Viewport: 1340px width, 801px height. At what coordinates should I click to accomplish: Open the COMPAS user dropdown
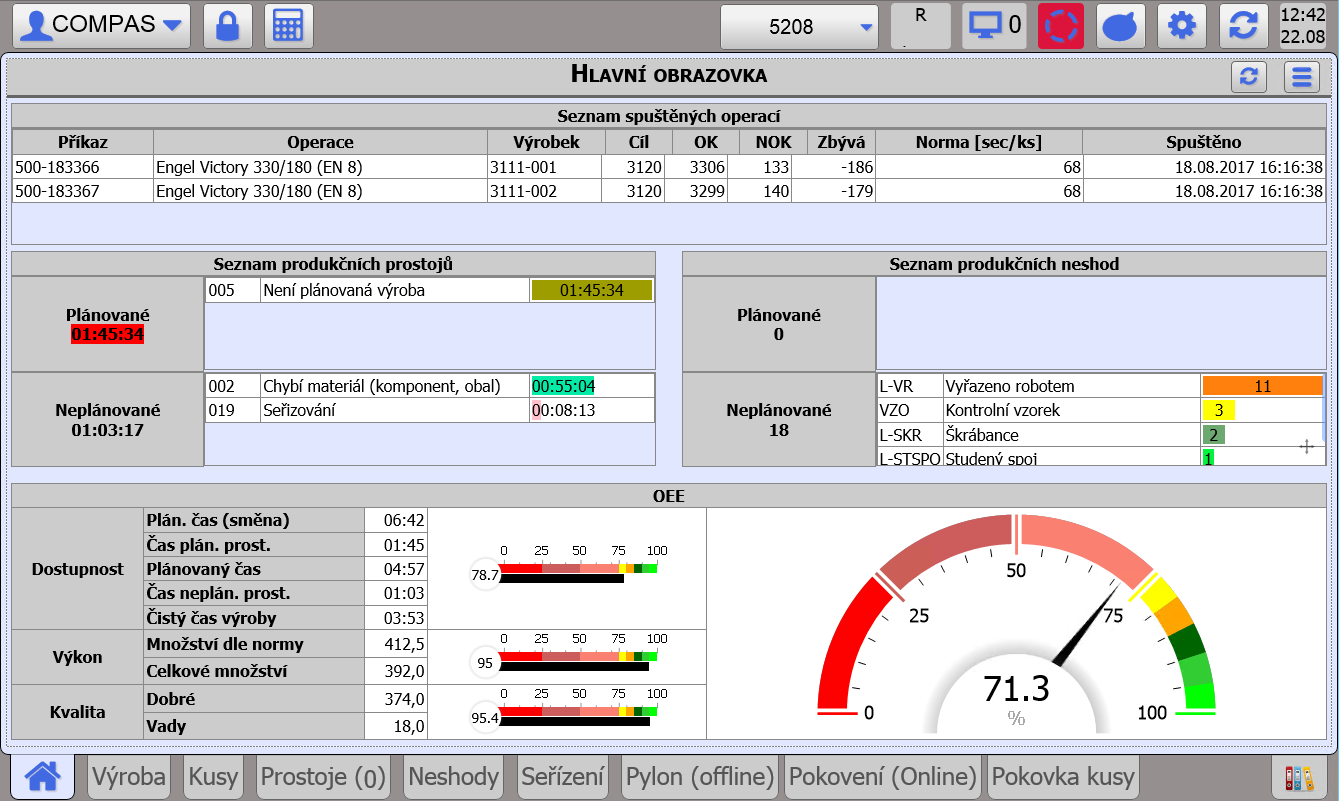coord(103,25)
